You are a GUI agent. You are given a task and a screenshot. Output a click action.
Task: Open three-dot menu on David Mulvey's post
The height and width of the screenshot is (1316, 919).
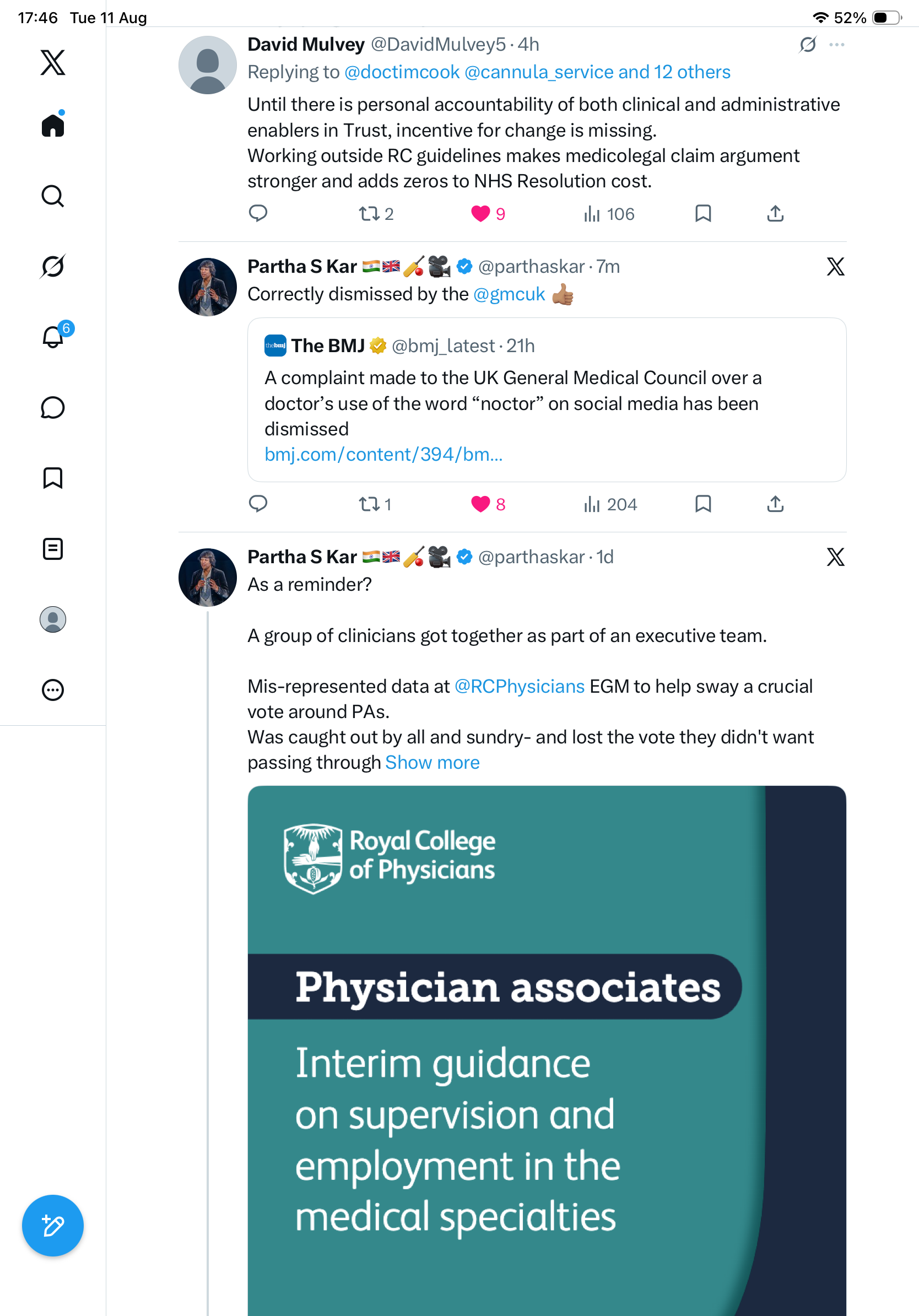[837, 45]
